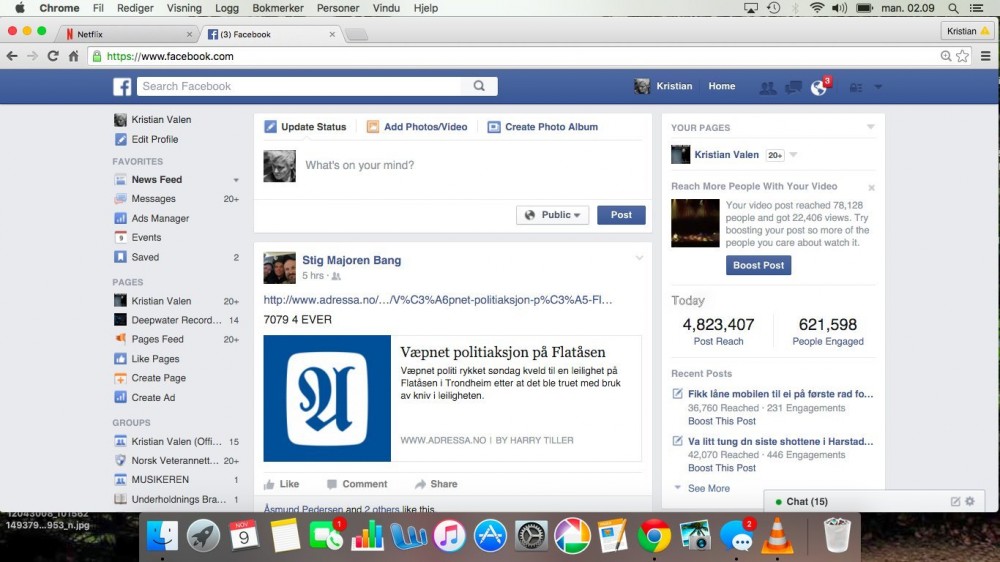Open the adressa.no URL link
This screenshot has width=1000, height=562.
[x=438, y=300]
